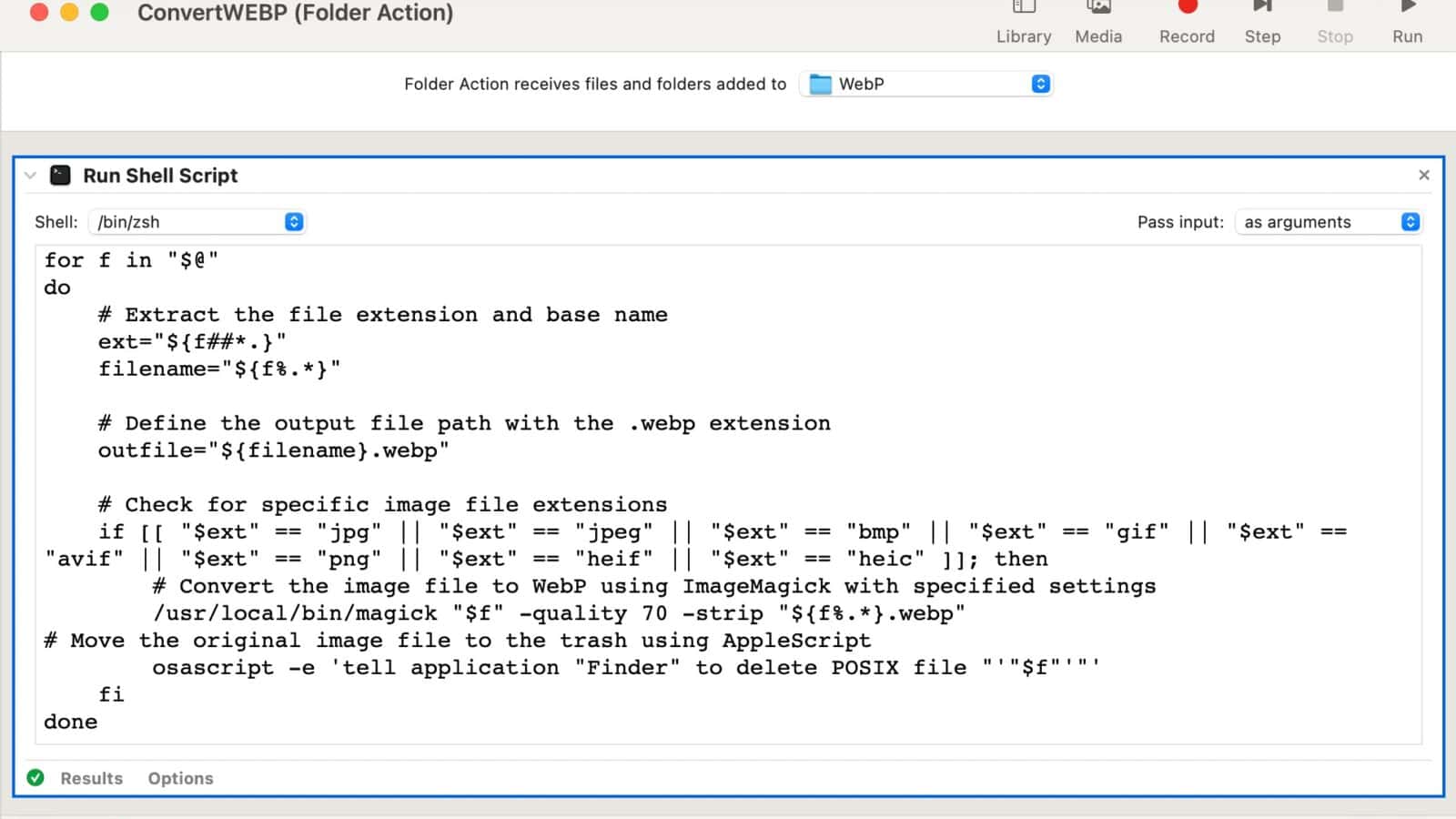
Task: Click the Run Shell Script terminal icon
Action: [60, 175]
